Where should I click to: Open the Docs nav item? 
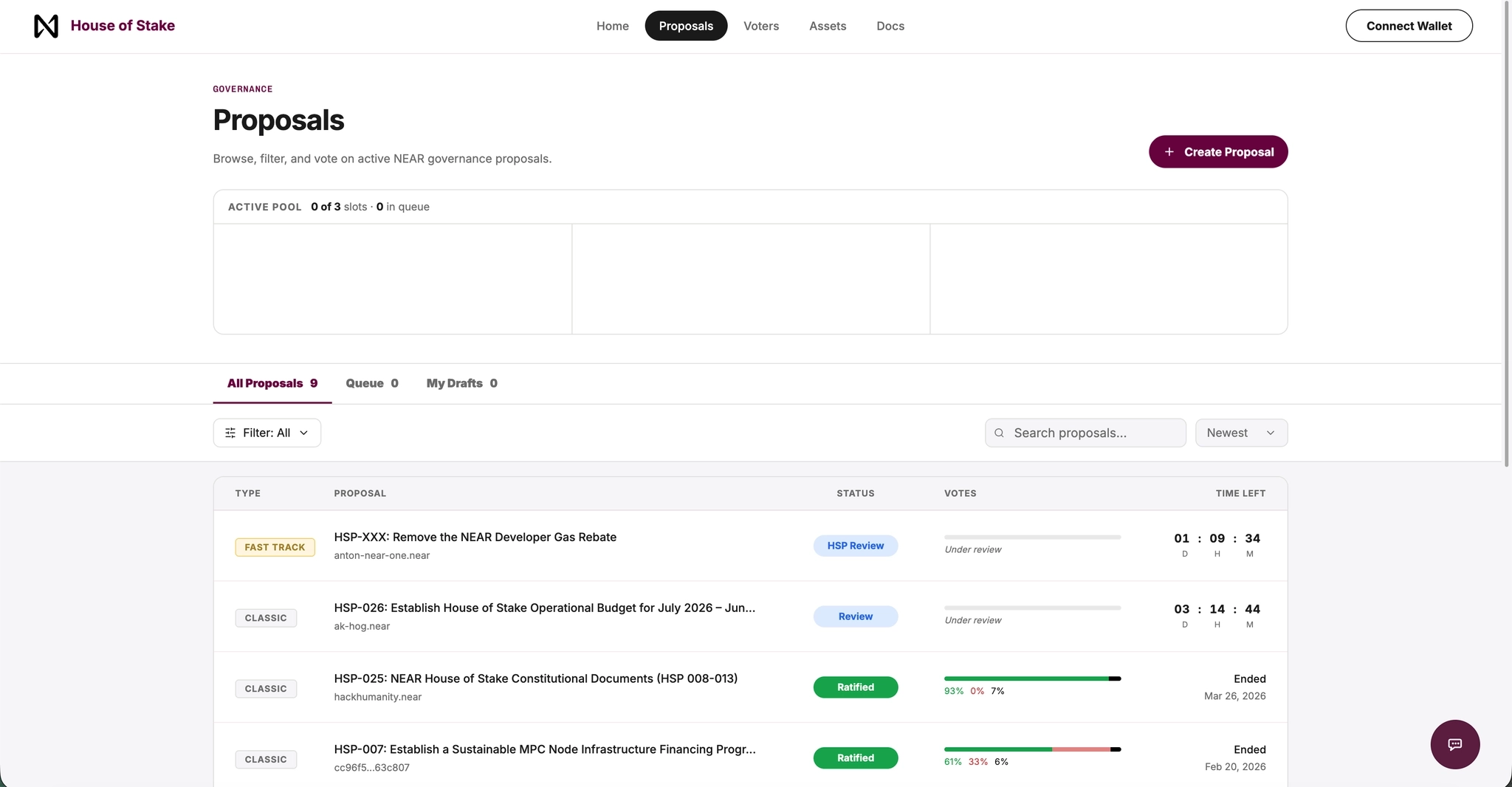(890, 26)
